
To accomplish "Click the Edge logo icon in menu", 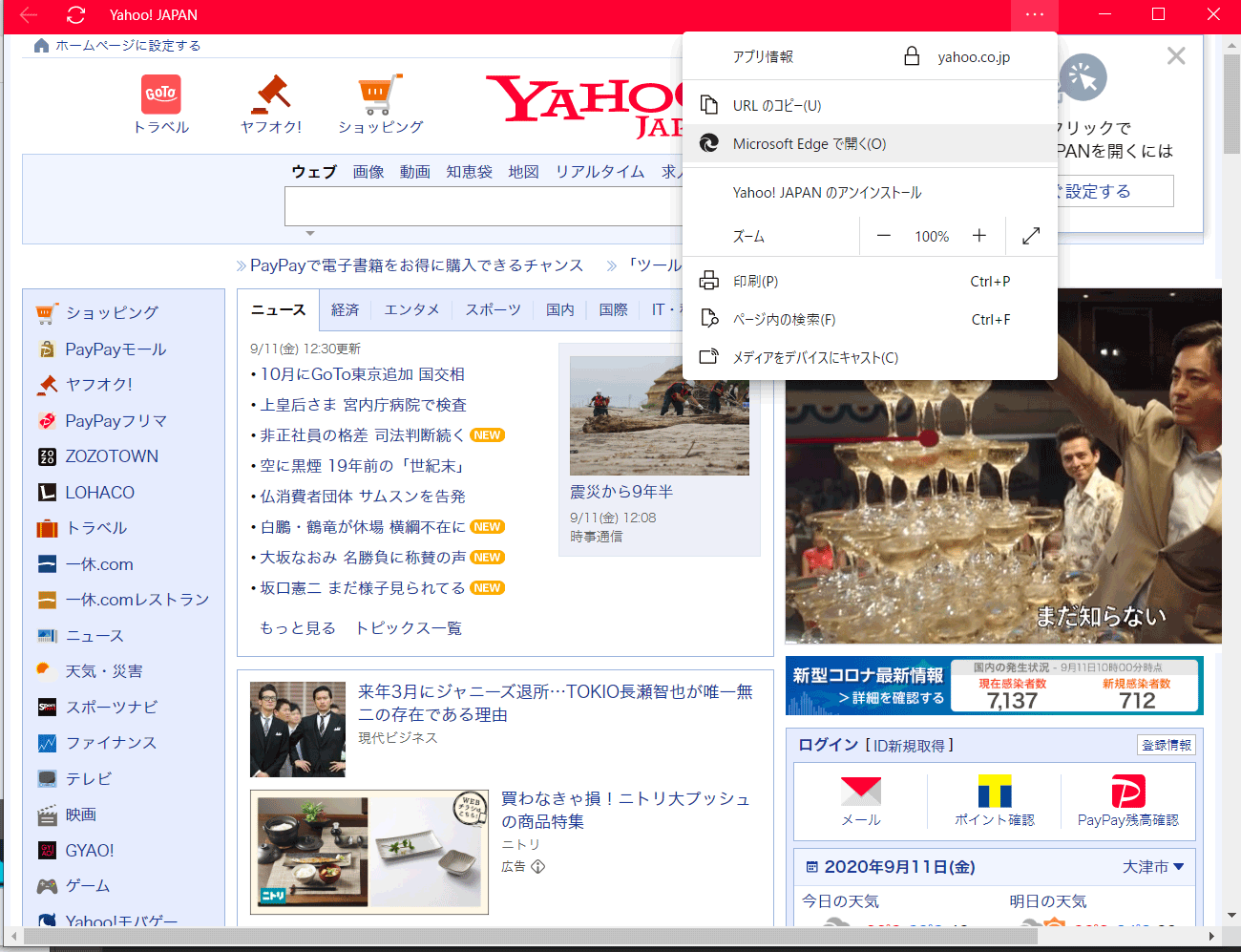I will tap(708, 143).
